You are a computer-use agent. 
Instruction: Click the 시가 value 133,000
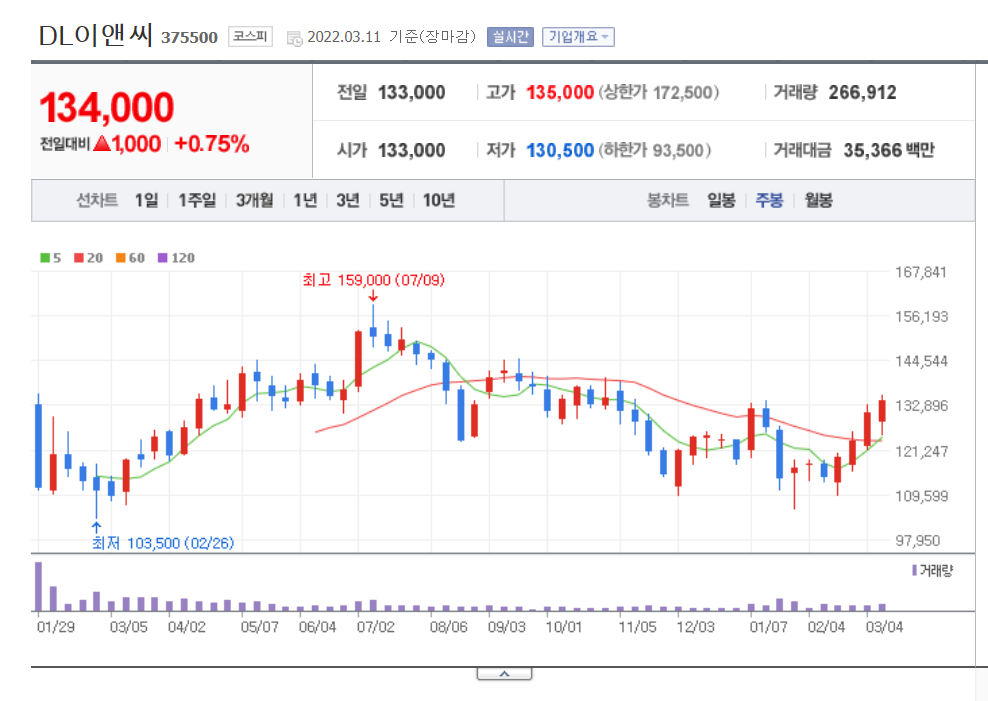(x=411, y=151)
